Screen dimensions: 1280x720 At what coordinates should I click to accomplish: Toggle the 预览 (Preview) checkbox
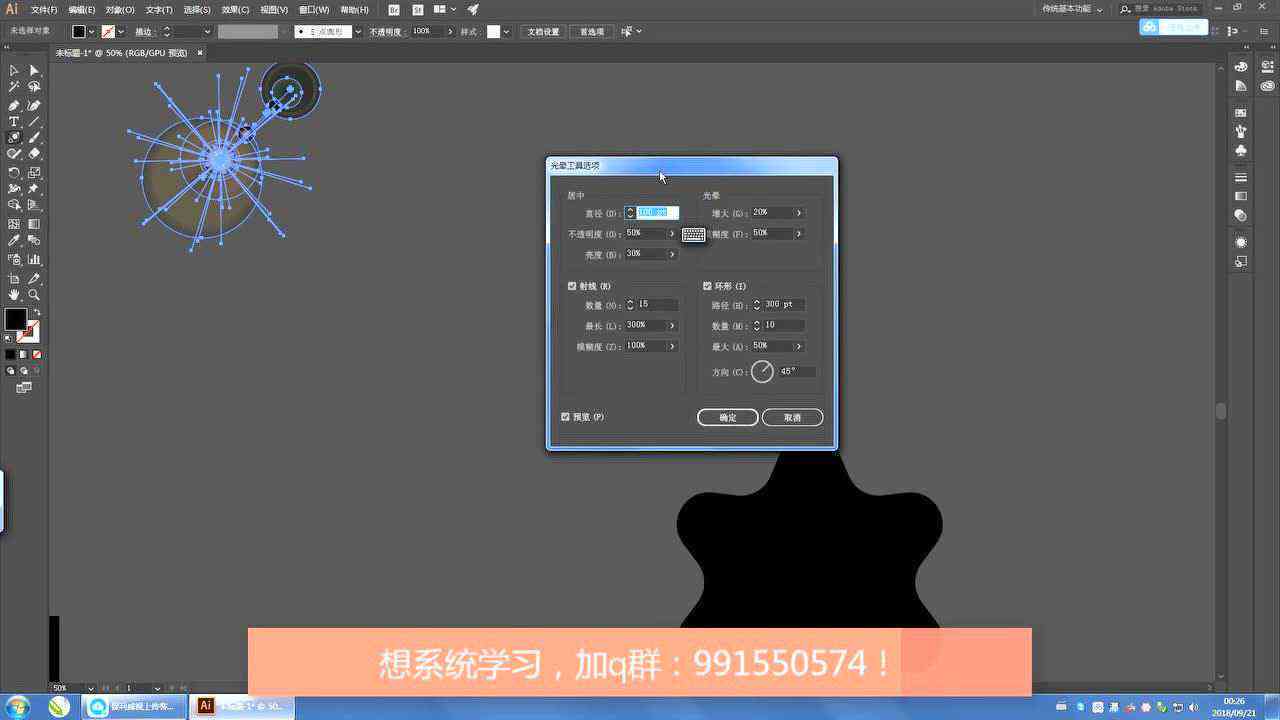point(565,417)
